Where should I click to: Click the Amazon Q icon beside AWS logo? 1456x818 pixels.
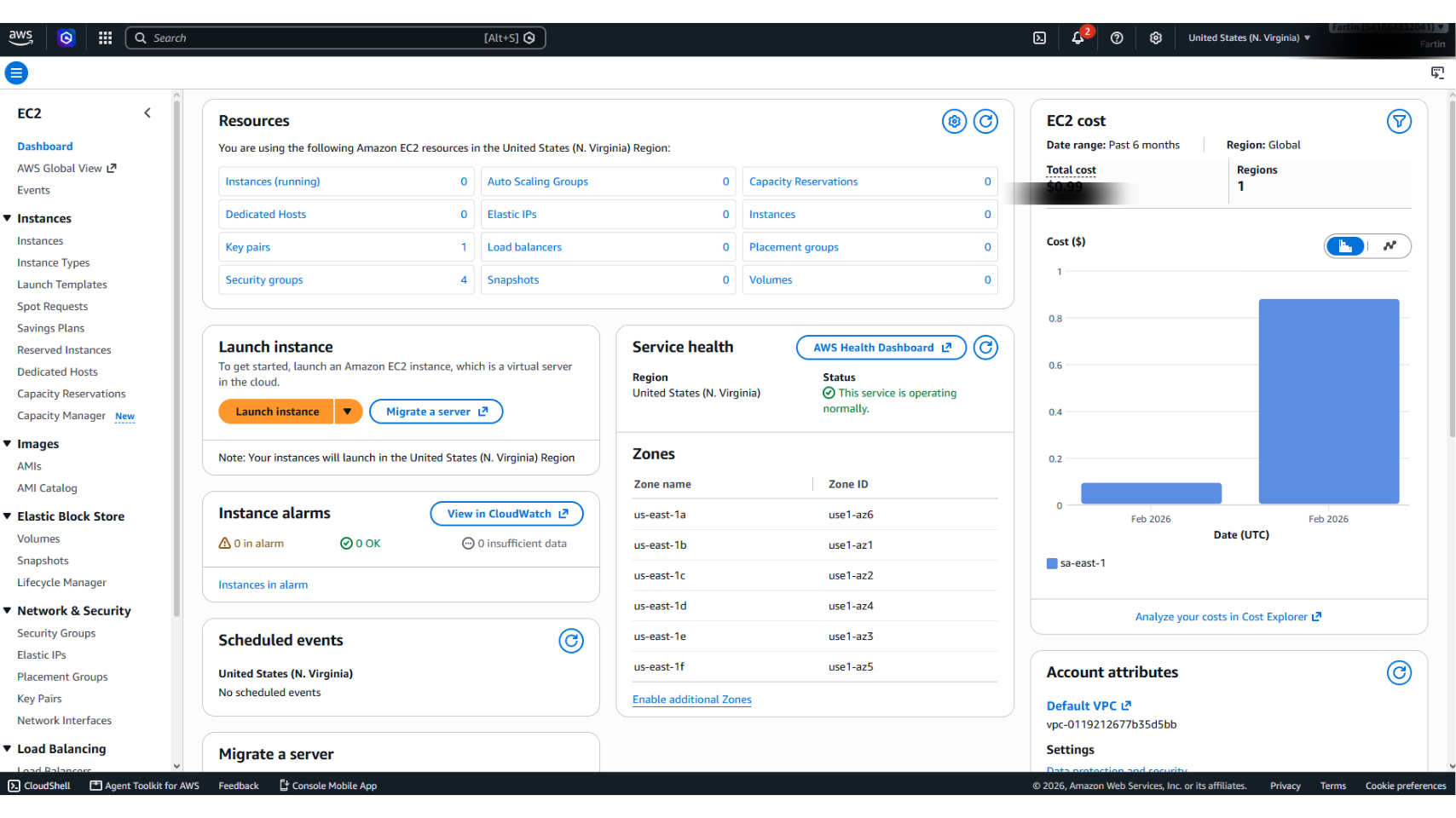coord(66,37)
